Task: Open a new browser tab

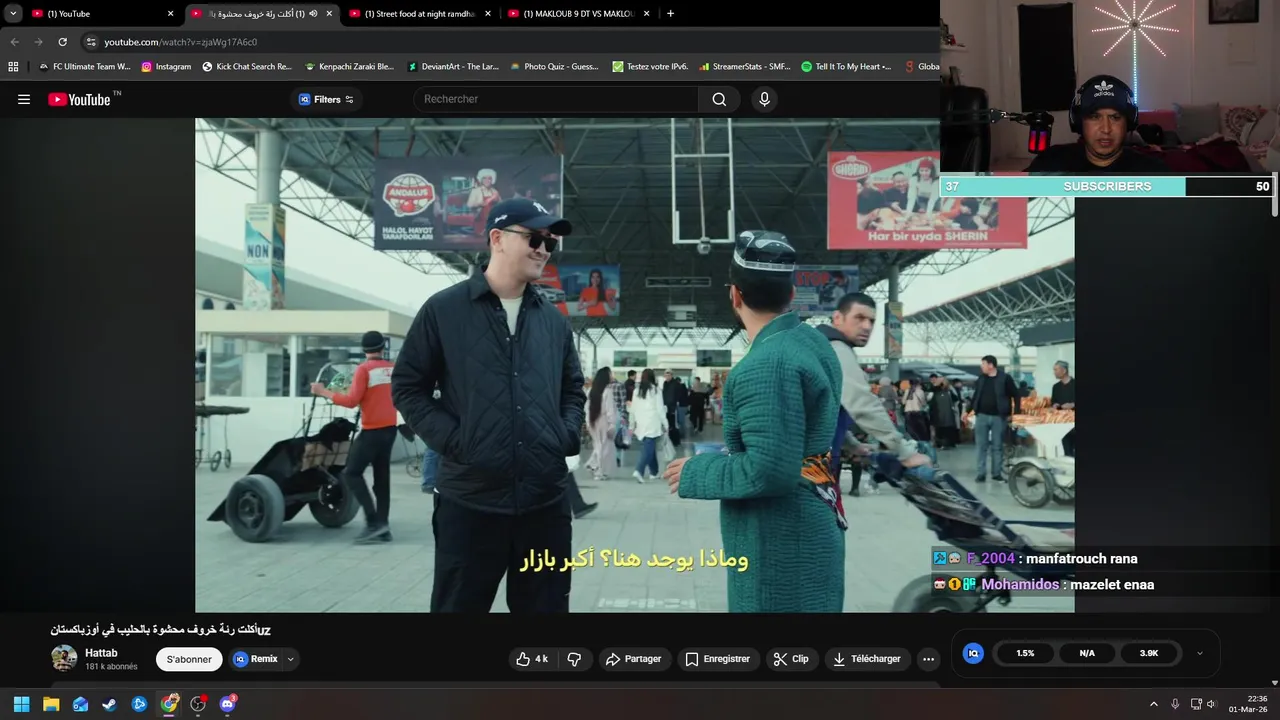Action: tap(670, 14)
